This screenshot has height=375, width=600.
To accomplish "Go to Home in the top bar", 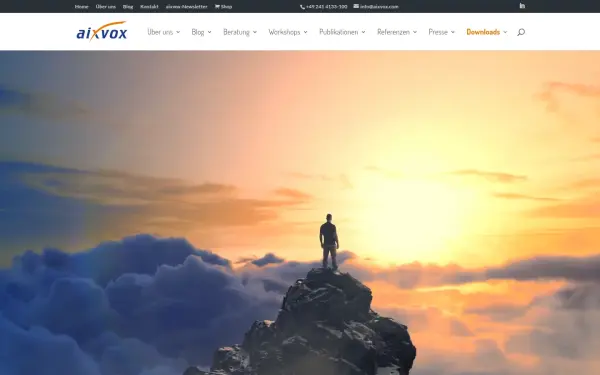I will point(82,7).
